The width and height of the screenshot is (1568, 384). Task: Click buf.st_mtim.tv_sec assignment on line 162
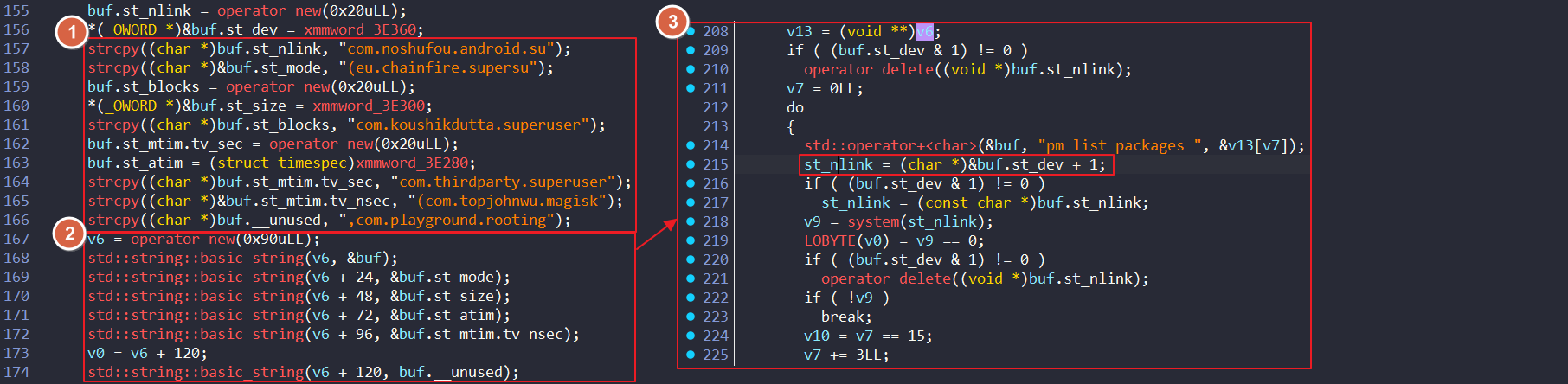273,144
